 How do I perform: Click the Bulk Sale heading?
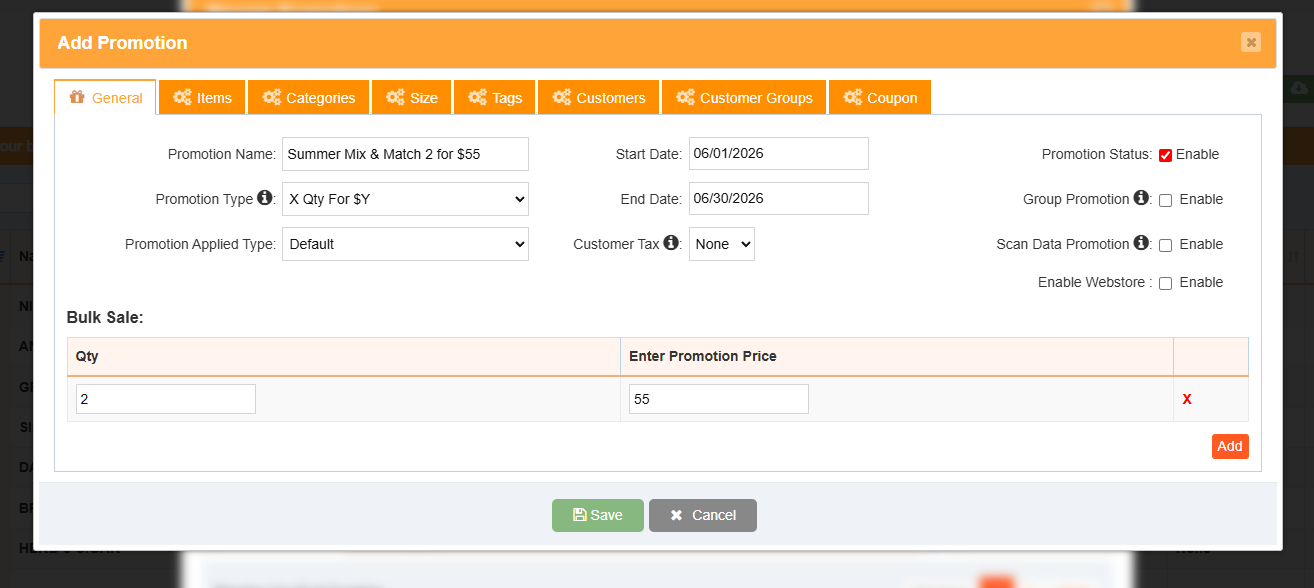pos(105,318)
